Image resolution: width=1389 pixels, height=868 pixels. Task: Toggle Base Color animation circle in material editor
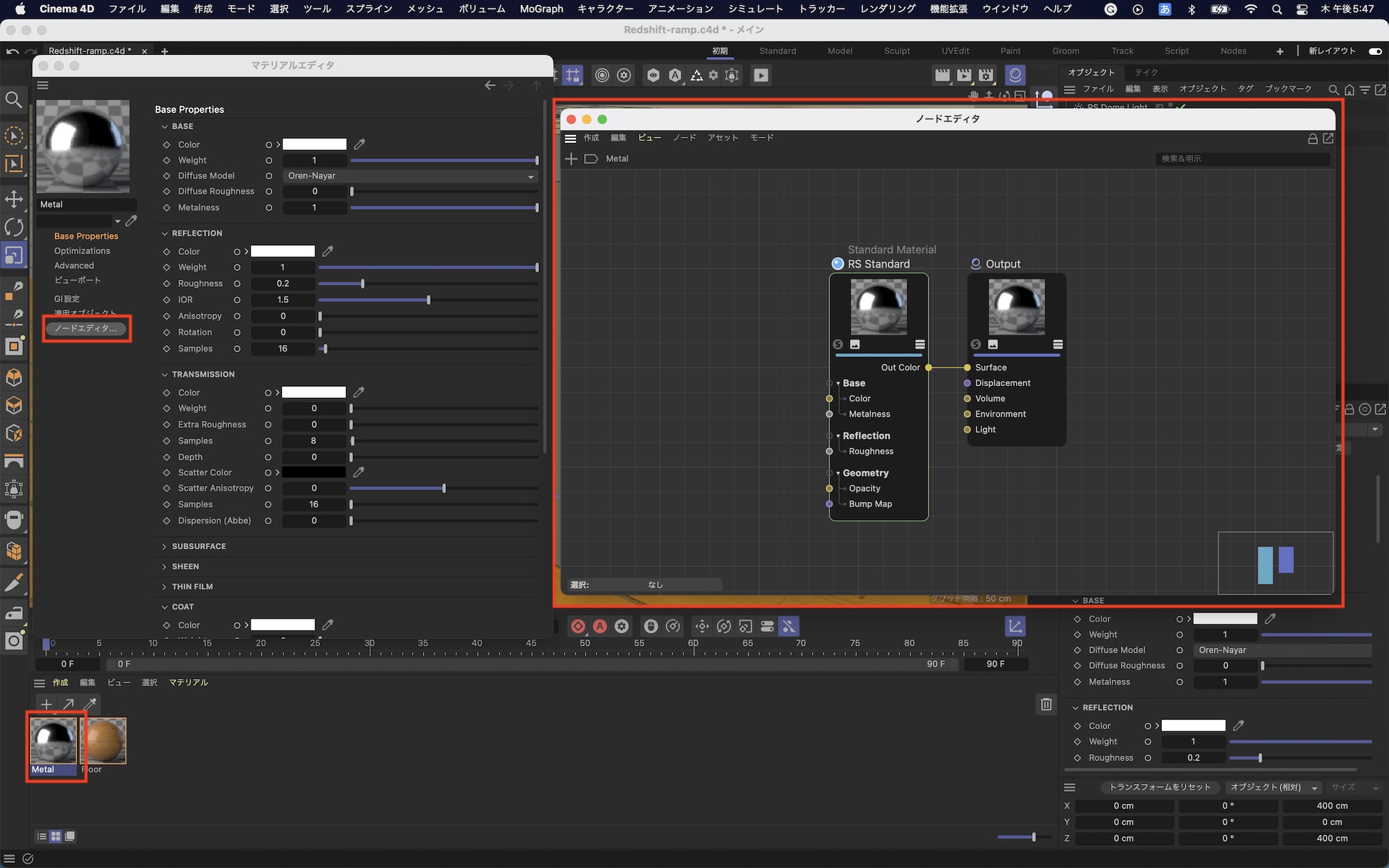coord(269,144)
